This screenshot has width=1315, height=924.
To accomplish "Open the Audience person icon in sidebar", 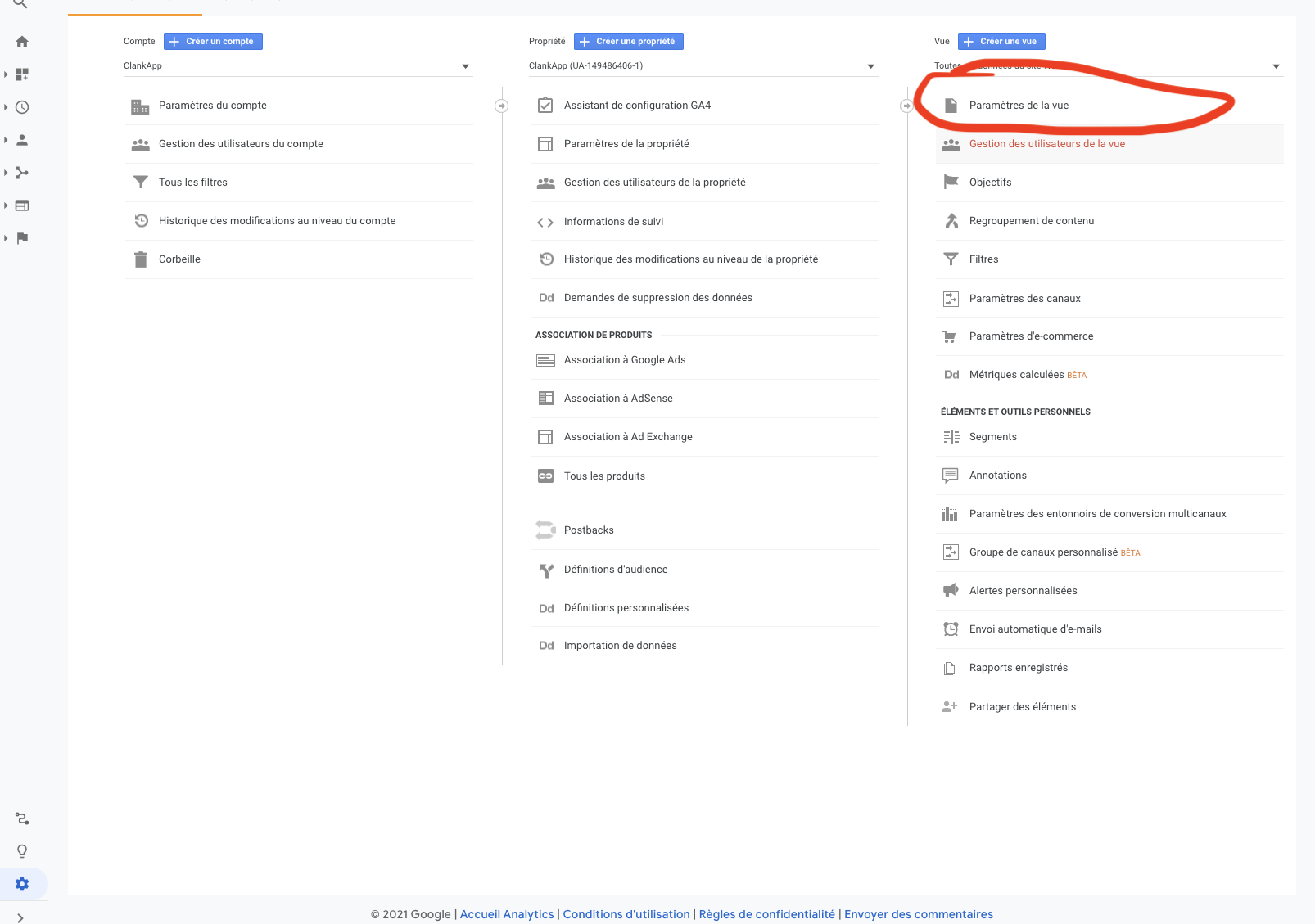I will click(x=22, y=140).
